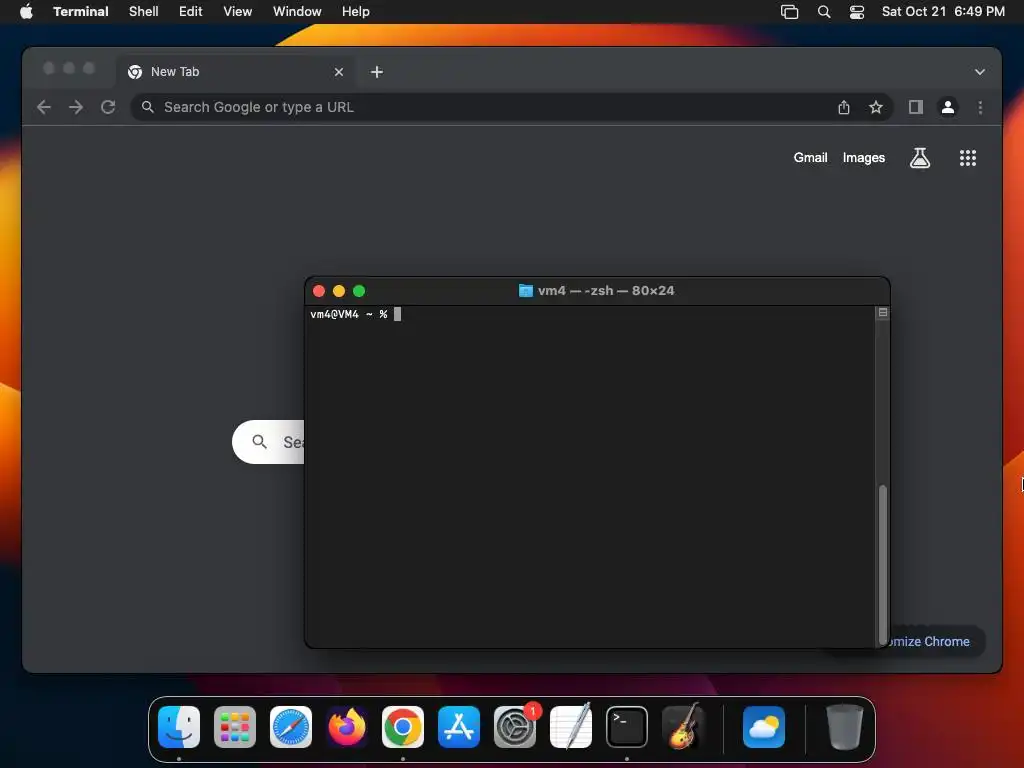Open System Settings from the Dock
1024x768 pixels.
click(515, 727)
